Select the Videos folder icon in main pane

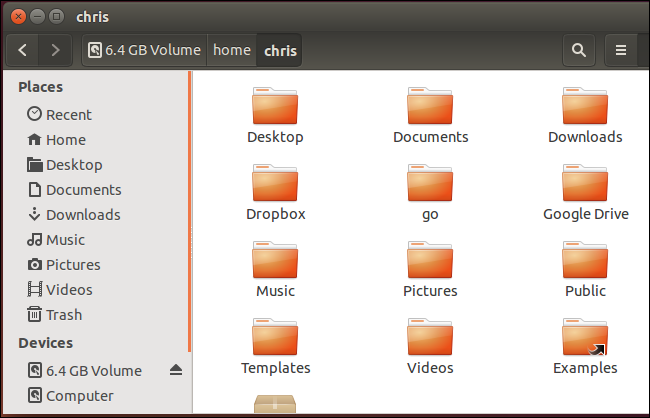tap(430, 337)
